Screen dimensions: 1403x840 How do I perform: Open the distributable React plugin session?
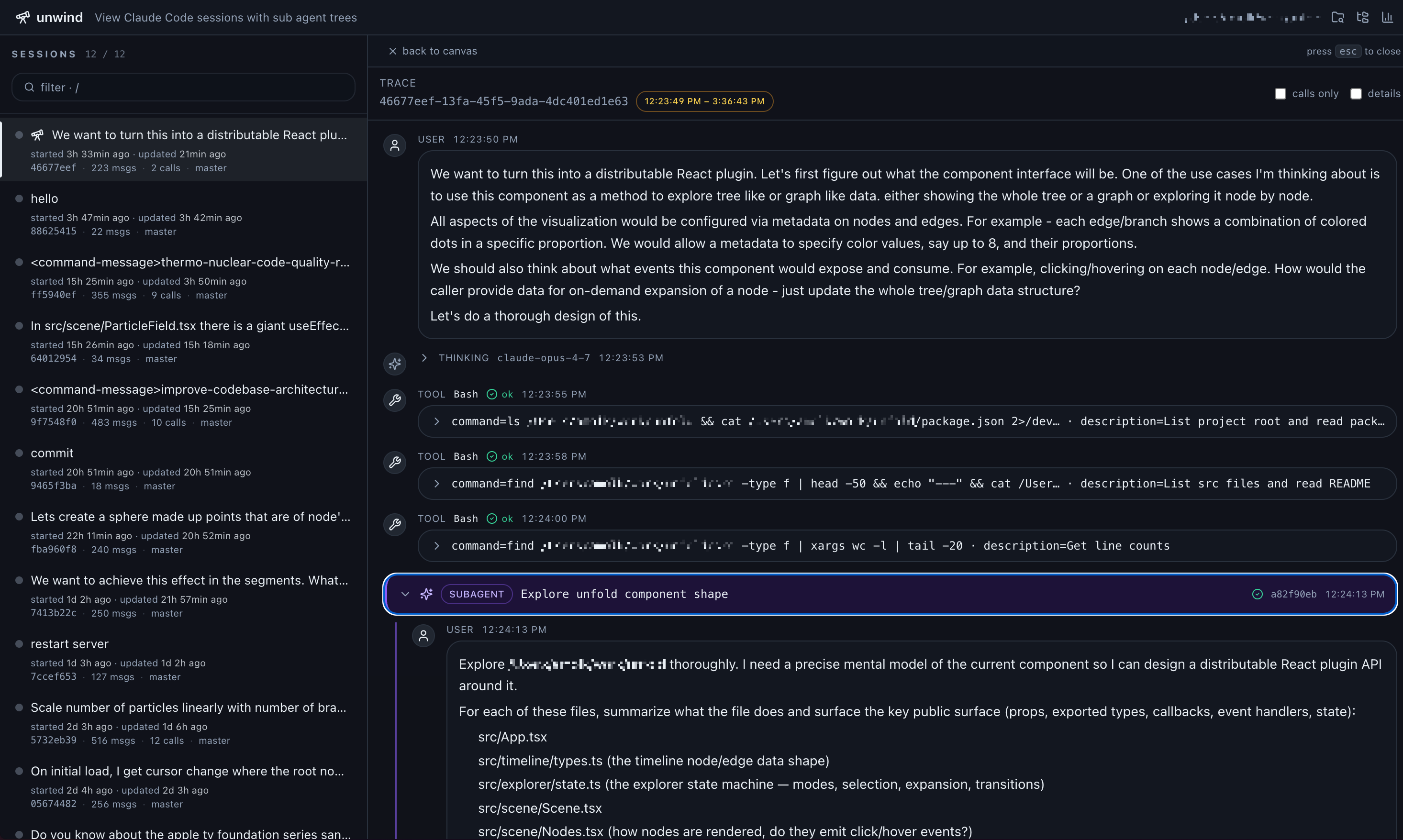[x=184, y=149]
